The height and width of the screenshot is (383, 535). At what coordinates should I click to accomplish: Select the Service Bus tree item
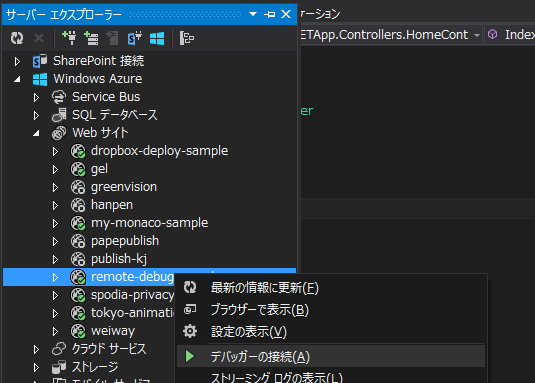click(106, 97)
